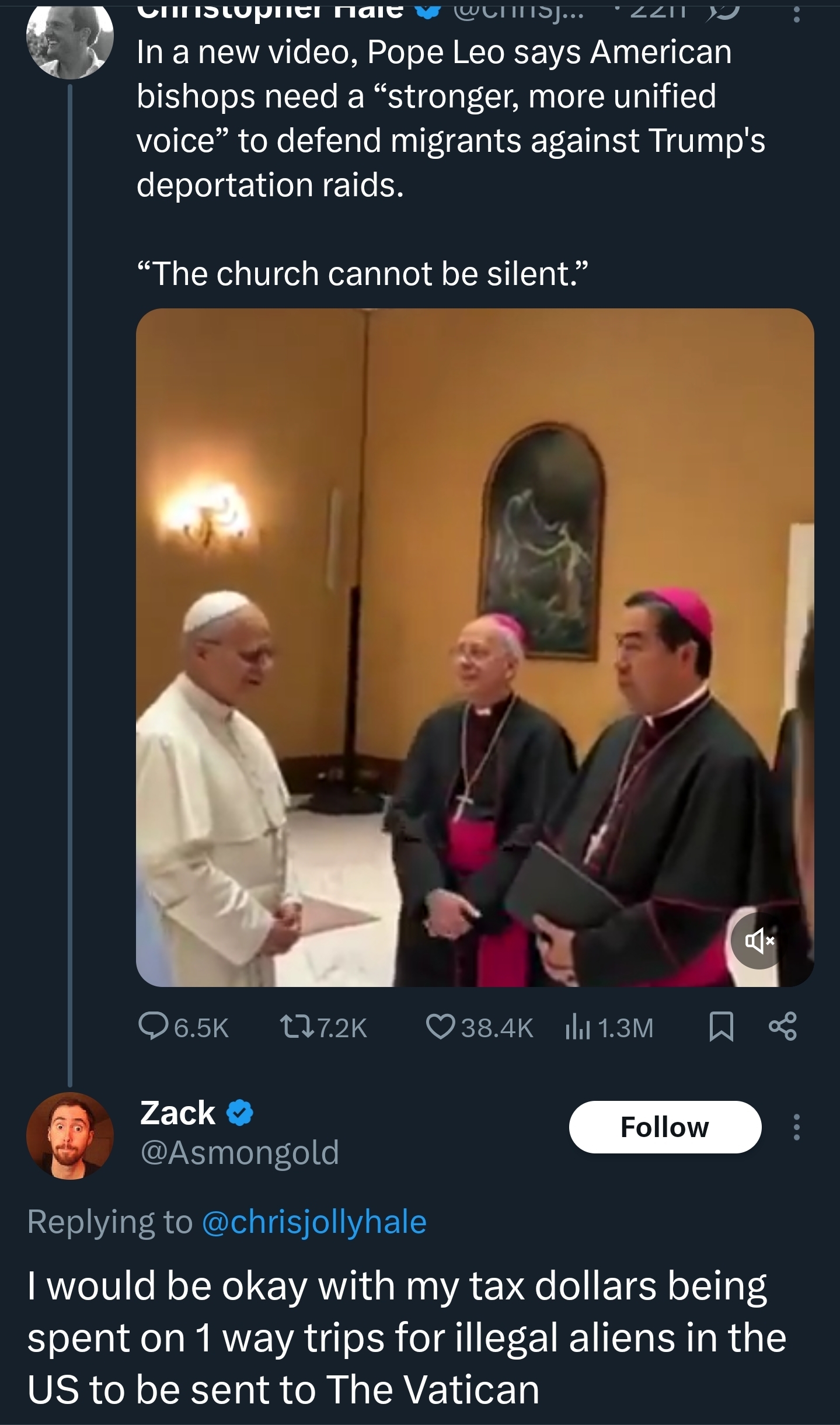Unmute the video sound
Image resolution: width=840 pixels, height=1425 pixels.
[x=759, y=941]
